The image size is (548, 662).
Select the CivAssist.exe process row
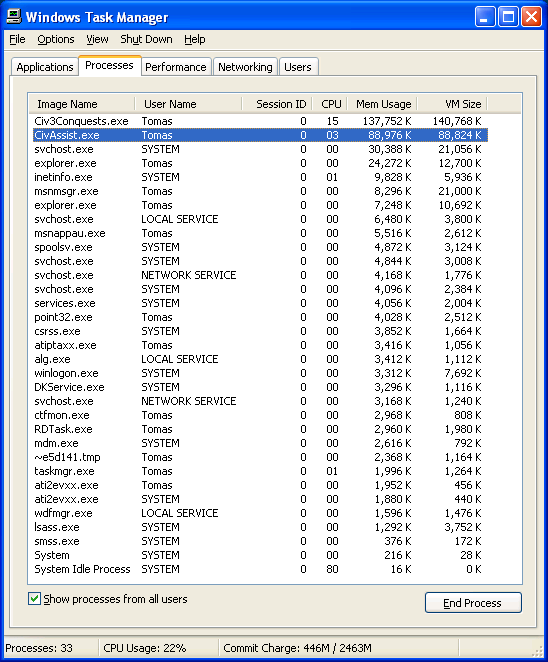coord(258,135)
